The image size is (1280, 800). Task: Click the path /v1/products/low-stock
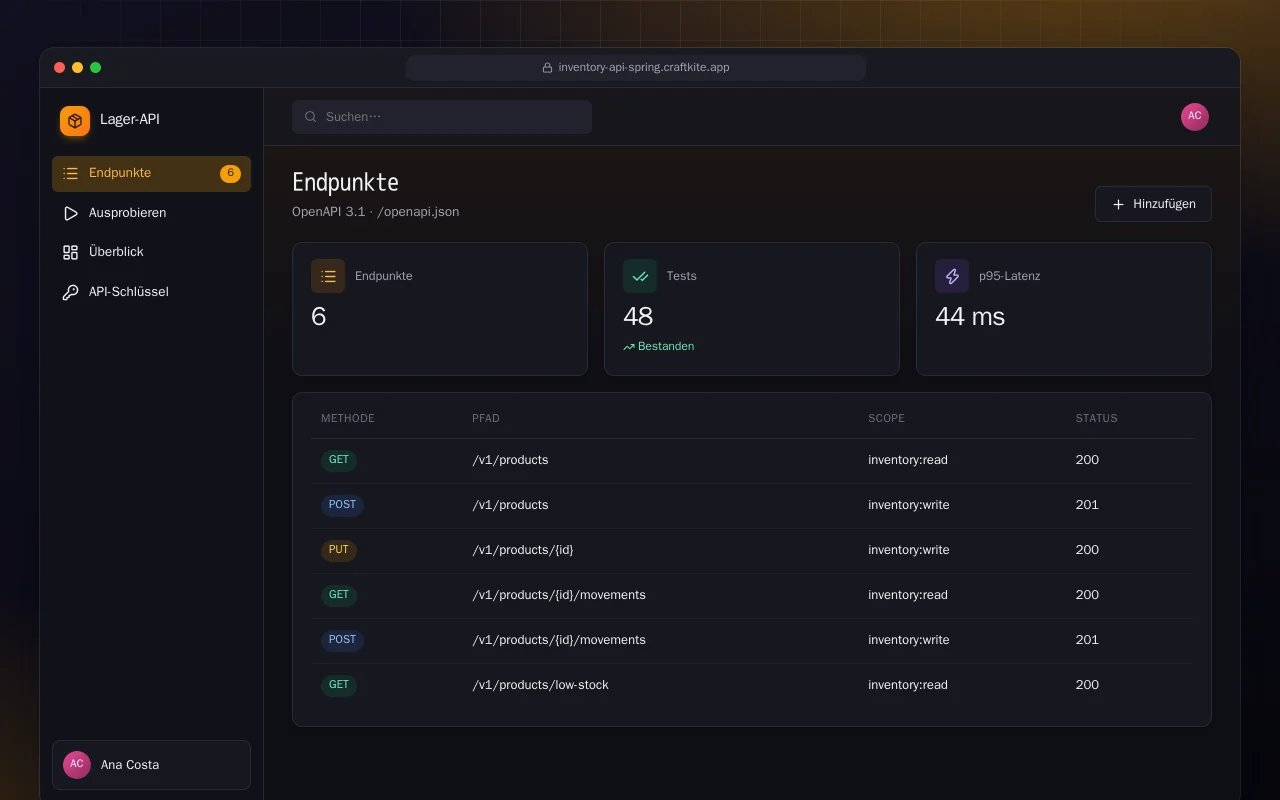[x=540, y=686]
